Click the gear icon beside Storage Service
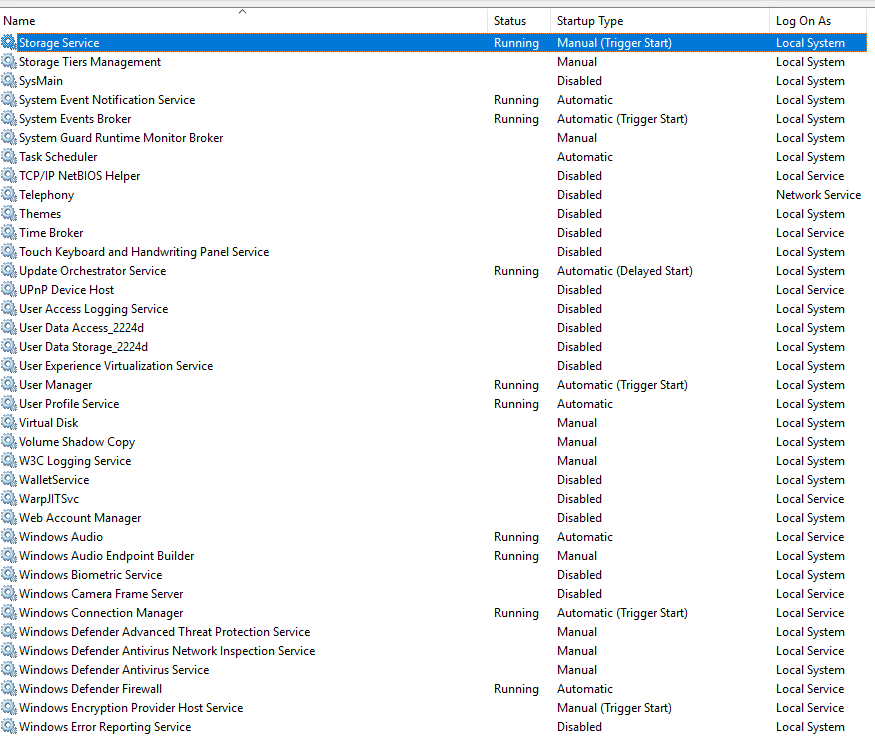The image size is (875, 736). tap(9, 42)
